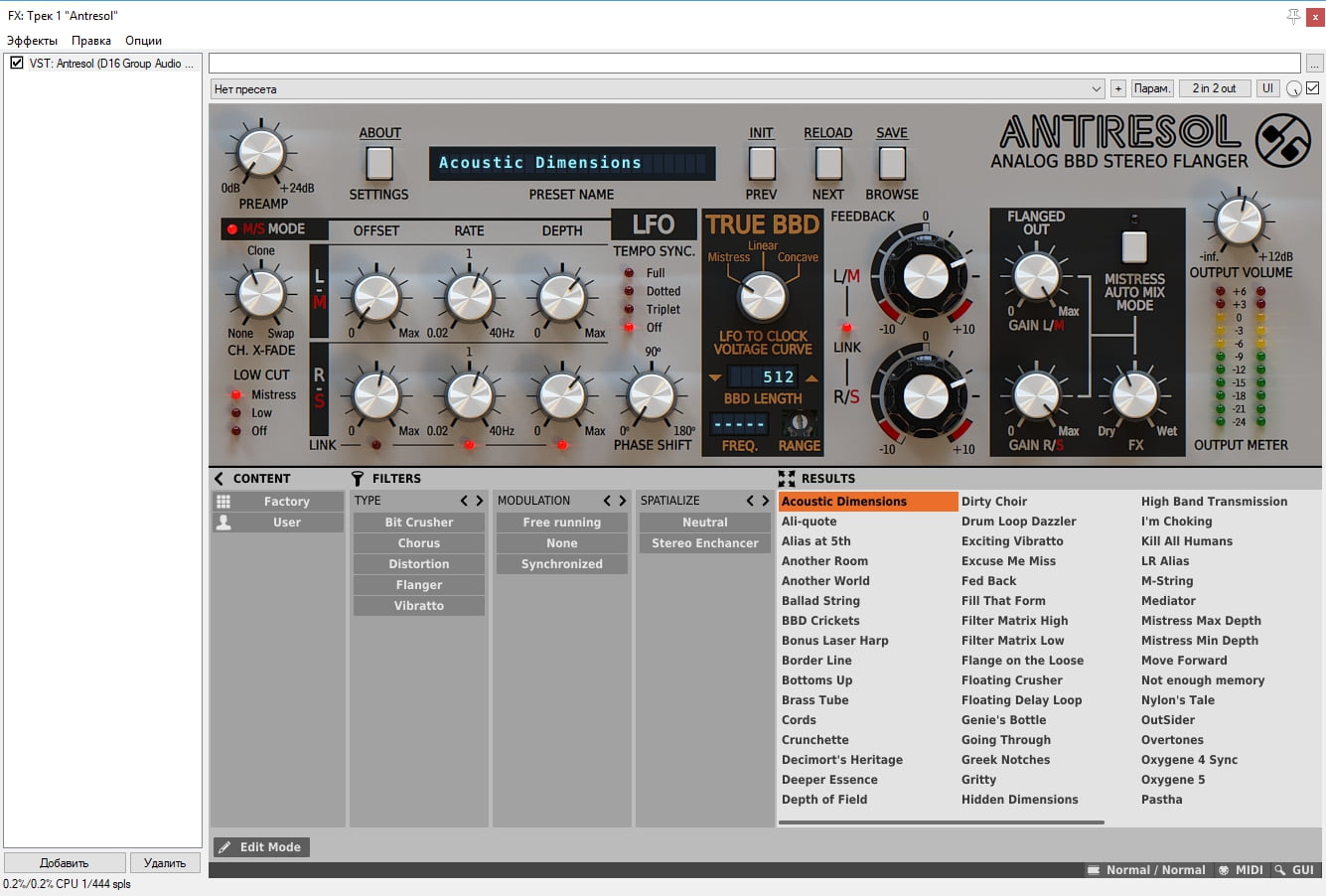Click the 2 in 2 out routing button
Screen dimensions: 1326x896
1214,88
